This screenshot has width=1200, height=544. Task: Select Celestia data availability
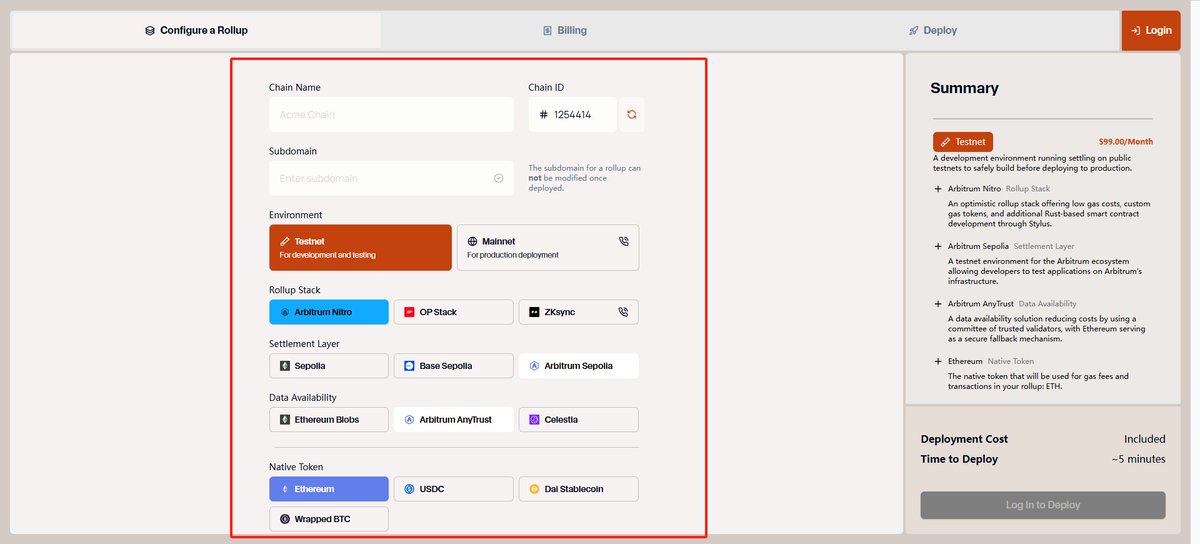(x=578, y=420)
